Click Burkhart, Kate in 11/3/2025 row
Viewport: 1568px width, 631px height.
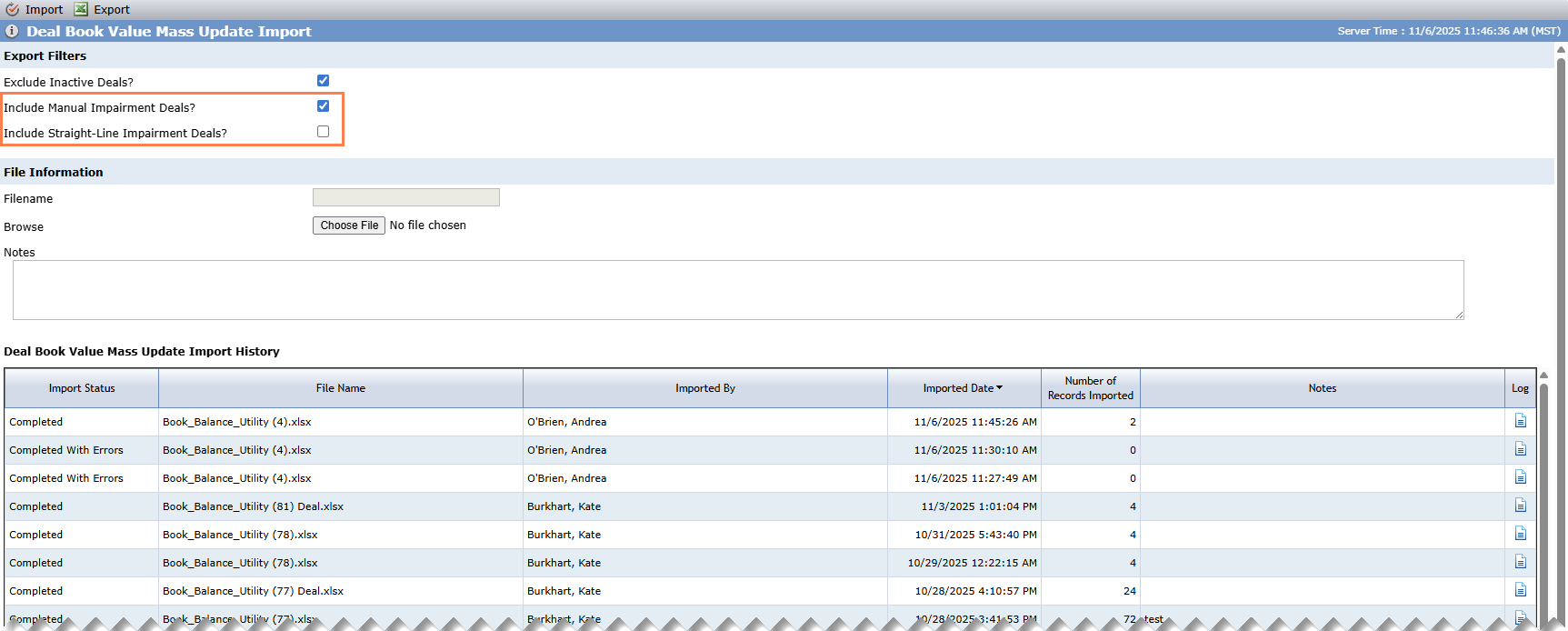pyautogui.click(x=564, y=506)
